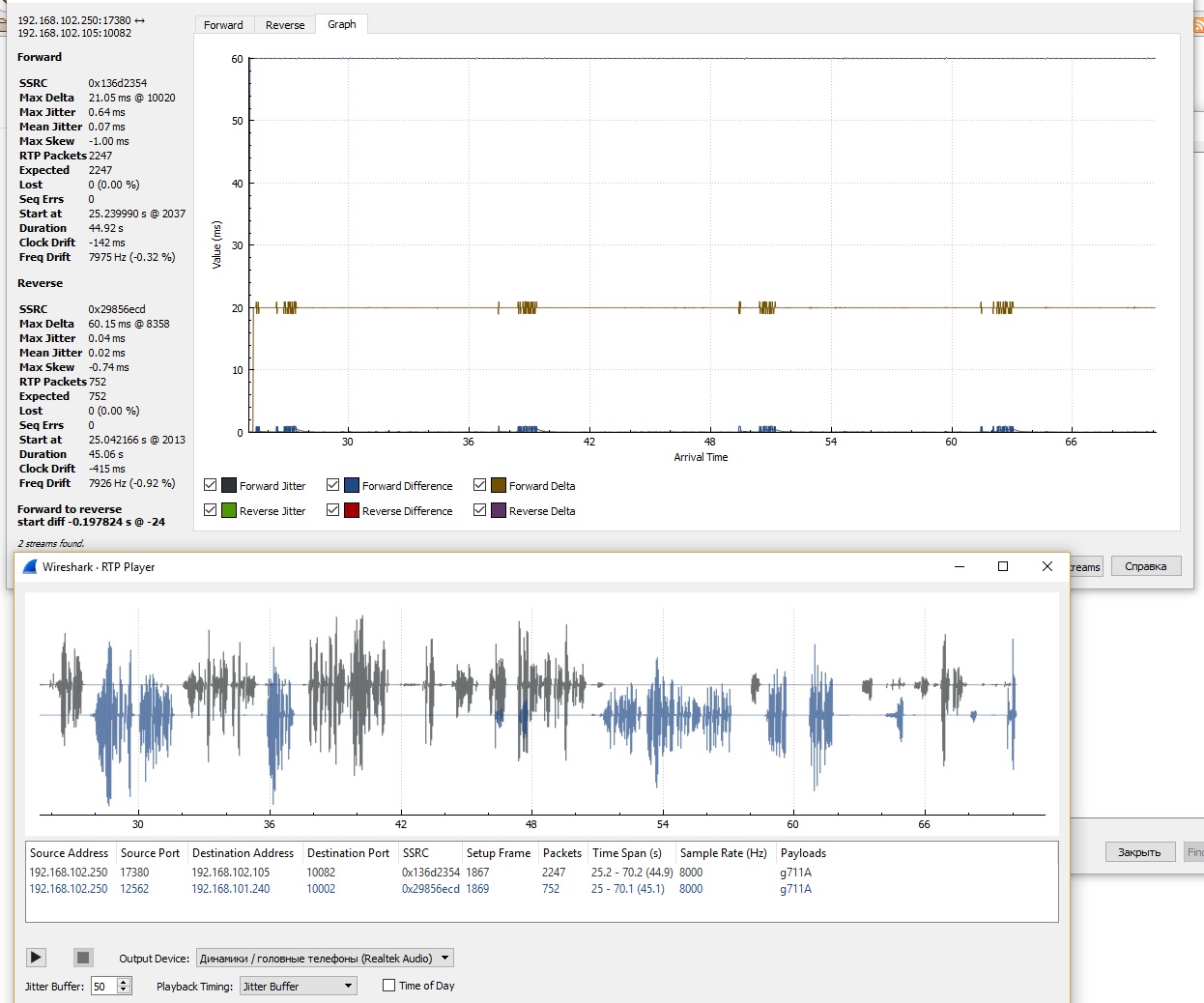
Task: Click the green Reverse Jitter color box
Action: [x=229, y=510]
